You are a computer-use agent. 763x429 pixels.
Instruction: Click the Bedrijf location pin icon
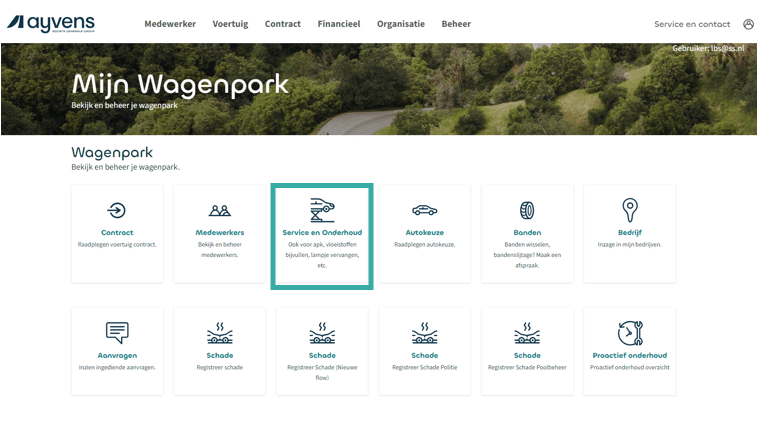tap(630, 210)
